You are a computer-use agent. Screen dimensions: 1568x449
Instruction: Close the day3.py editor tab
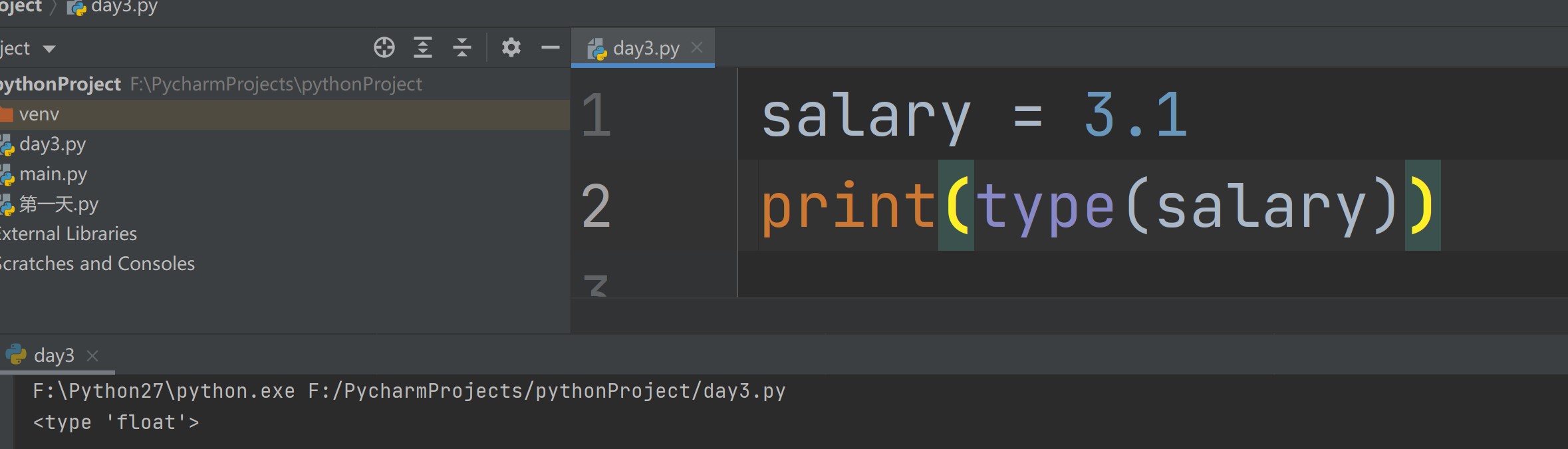pos(697,48)
